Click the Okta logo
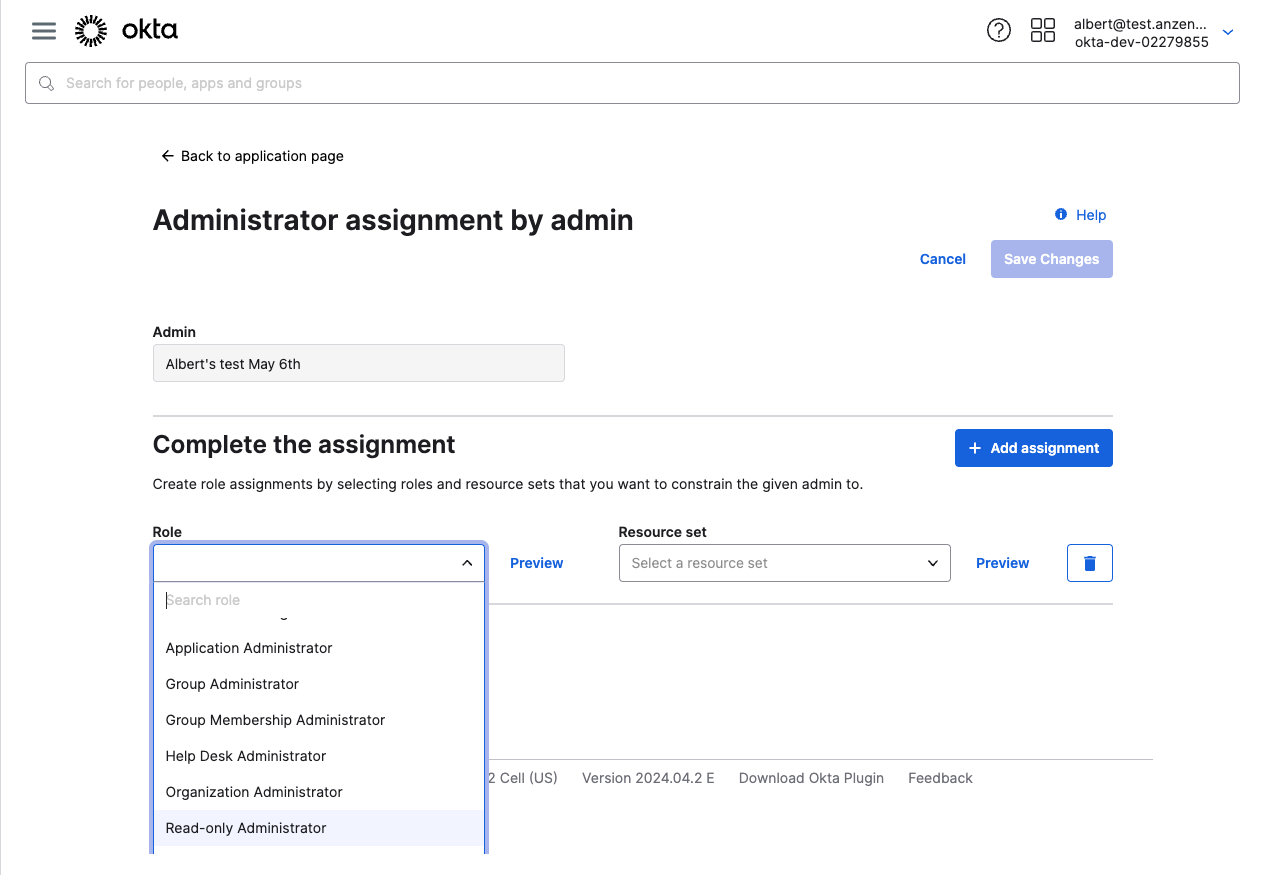The height and width of the screenshot is (875, 1264). [x=126, y=31]
